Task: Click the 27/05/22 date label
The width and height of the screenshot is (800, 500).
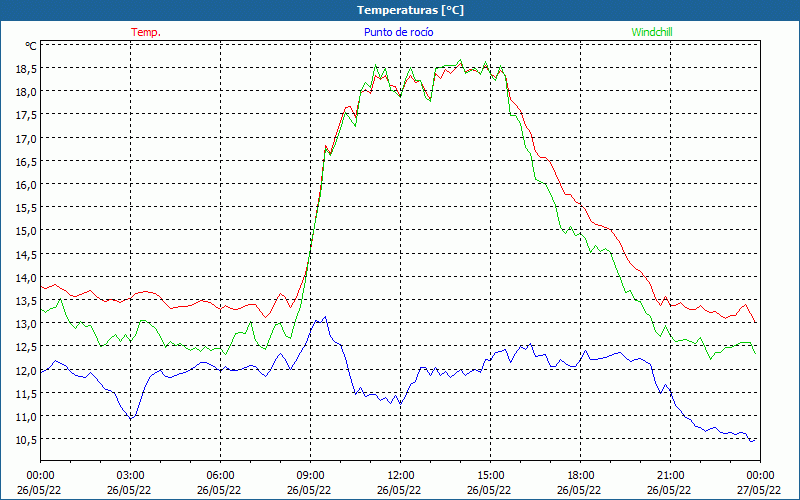Action: [760, 490]
